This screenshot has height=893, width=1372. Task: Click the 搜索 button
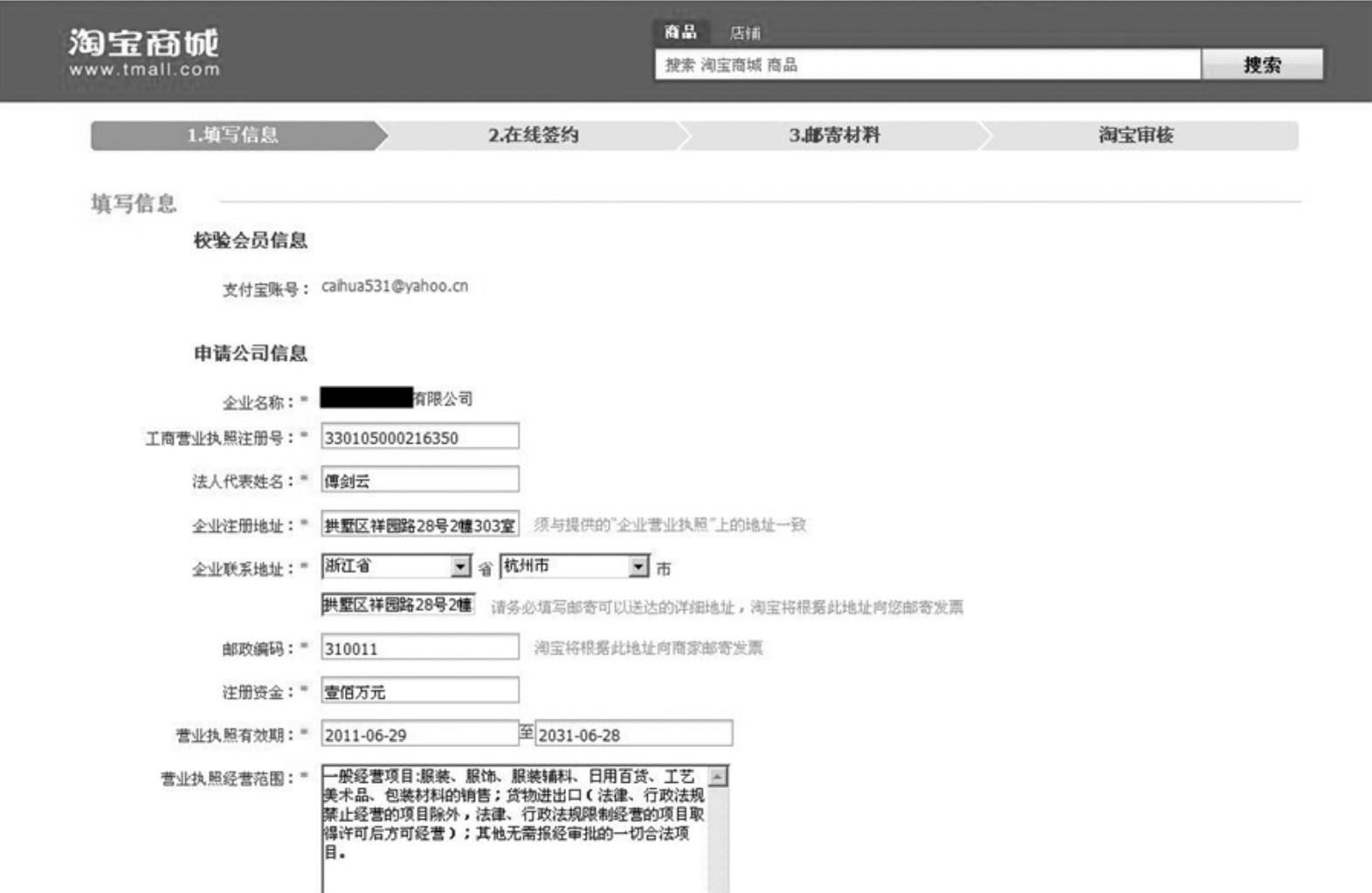pyautogui.click(x=1262, y=64)
